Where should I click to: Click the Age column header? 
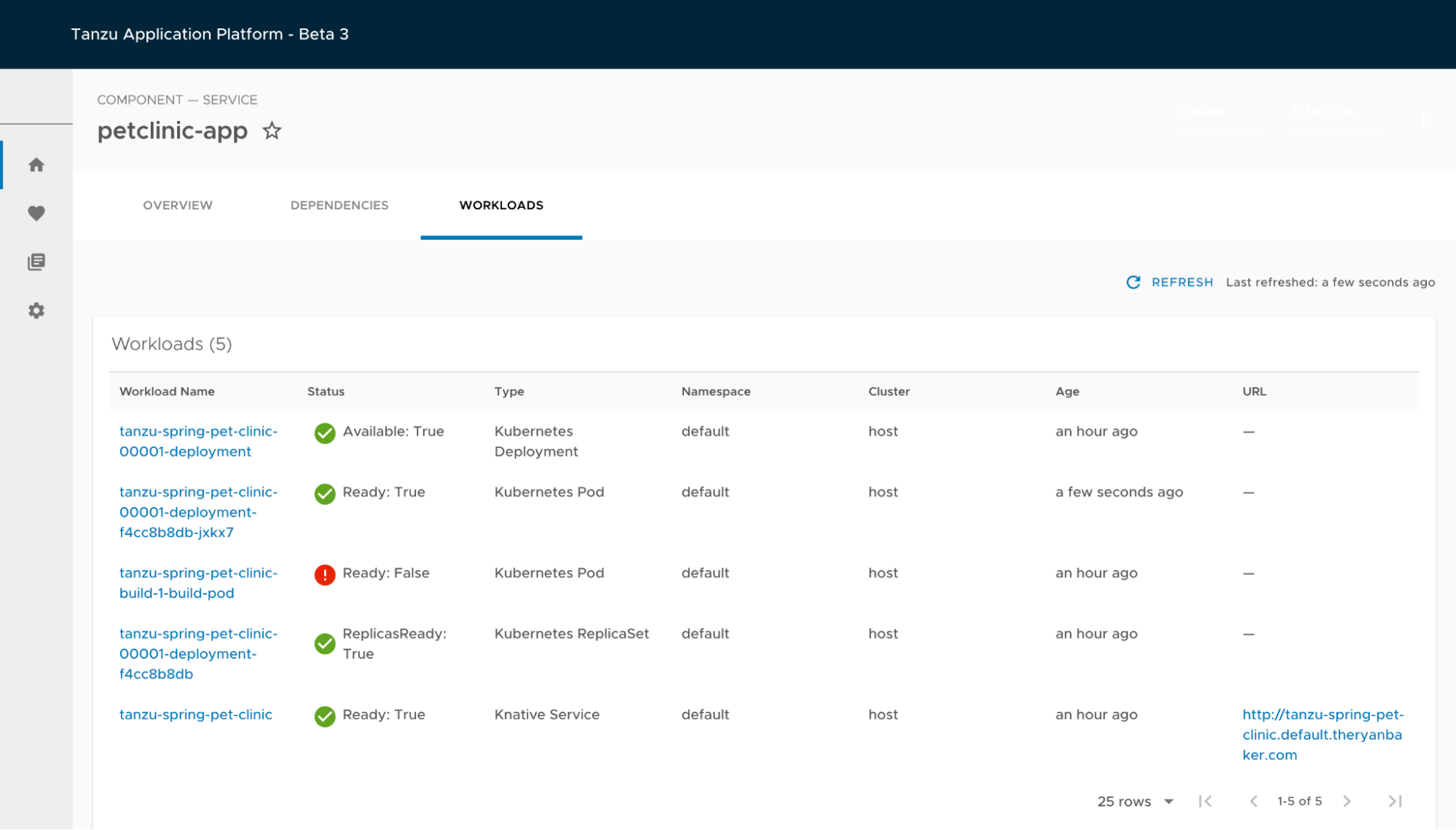pos(1067,392)
